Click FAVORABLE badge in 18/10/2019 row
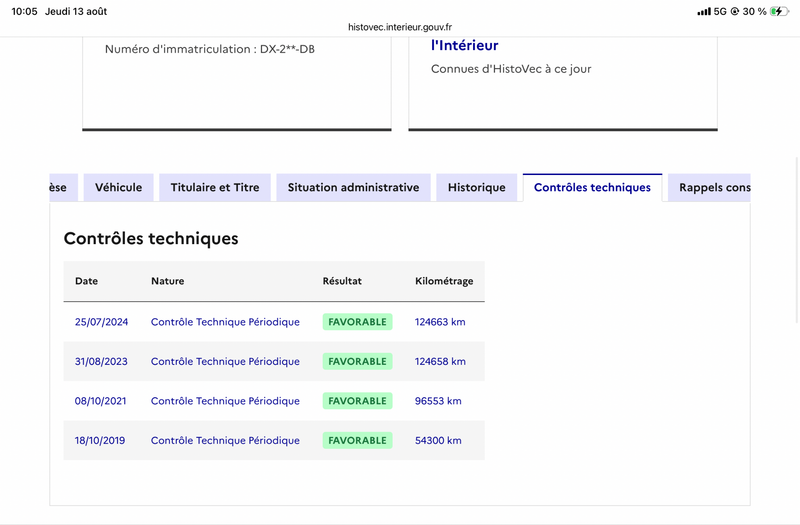800x525 pixels. (x=357, y=440)
